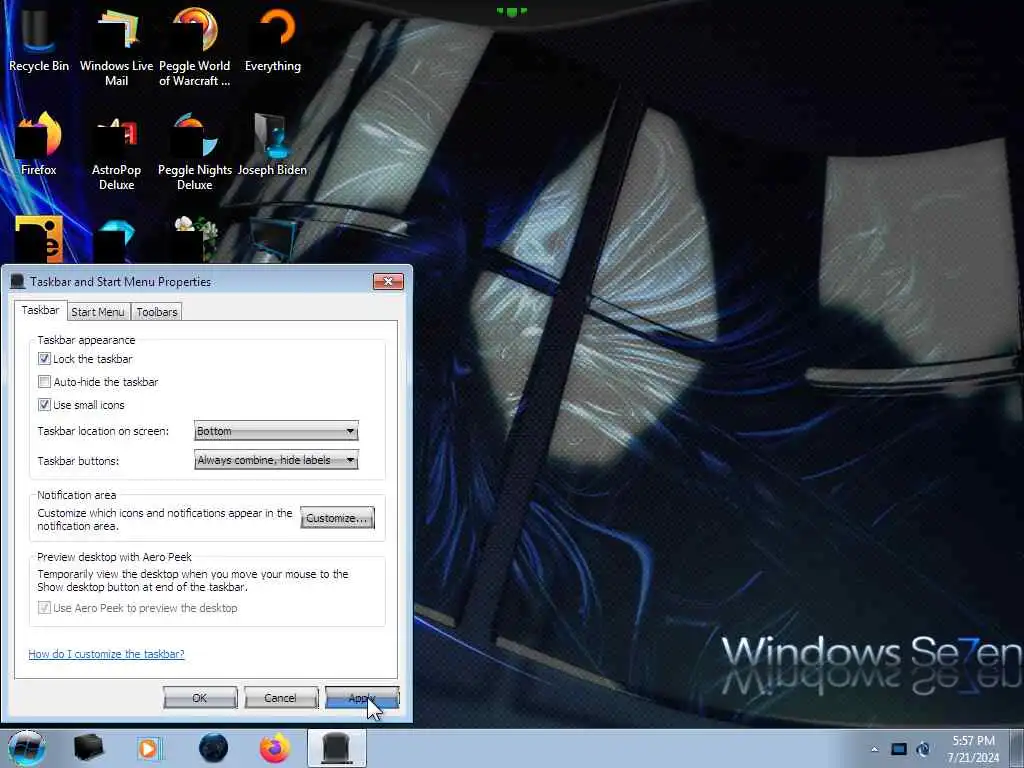1024x768 pixels.
Task: Select the Firefox desktop shortcut
Action: click(x=39, y=144)
